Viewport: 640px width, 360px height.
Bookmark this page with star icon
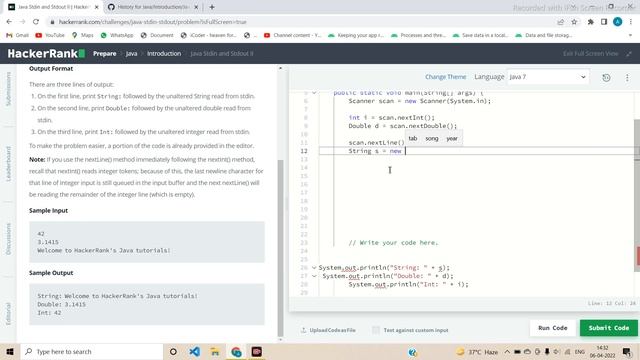(x=574, y=22)
